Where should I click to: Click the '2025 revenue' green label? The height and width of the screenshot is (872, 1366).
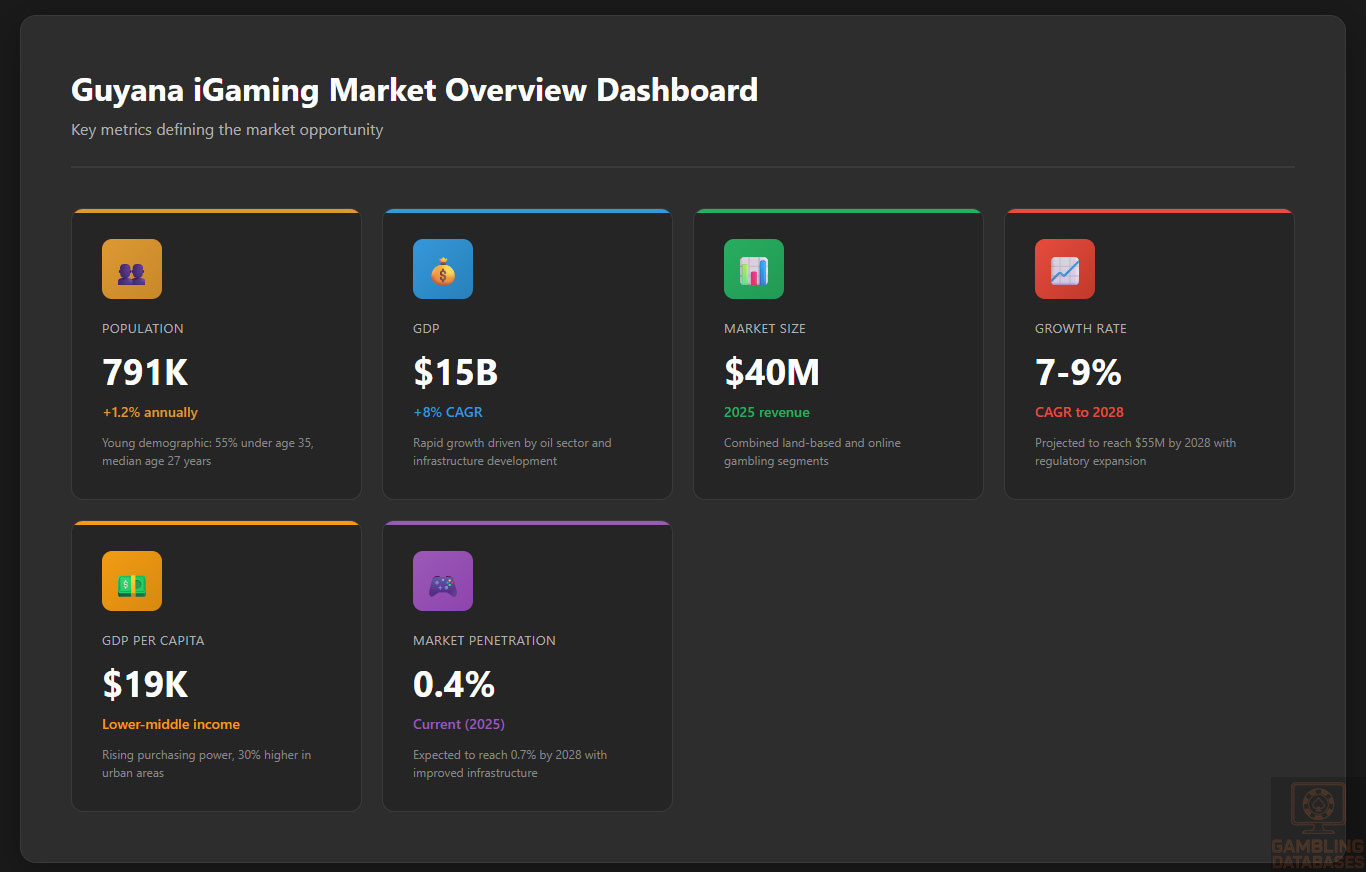point(767,412)
